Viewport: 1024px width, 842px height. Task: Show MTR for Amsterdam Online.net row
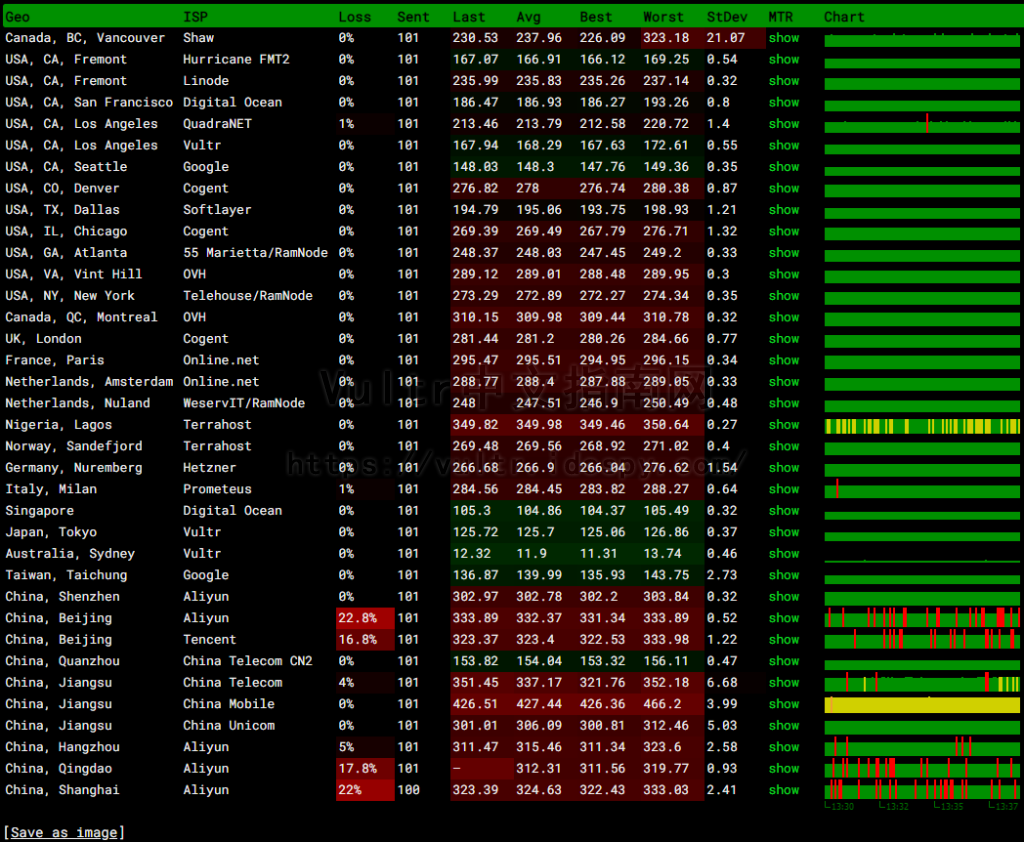(x=784, y=382)
